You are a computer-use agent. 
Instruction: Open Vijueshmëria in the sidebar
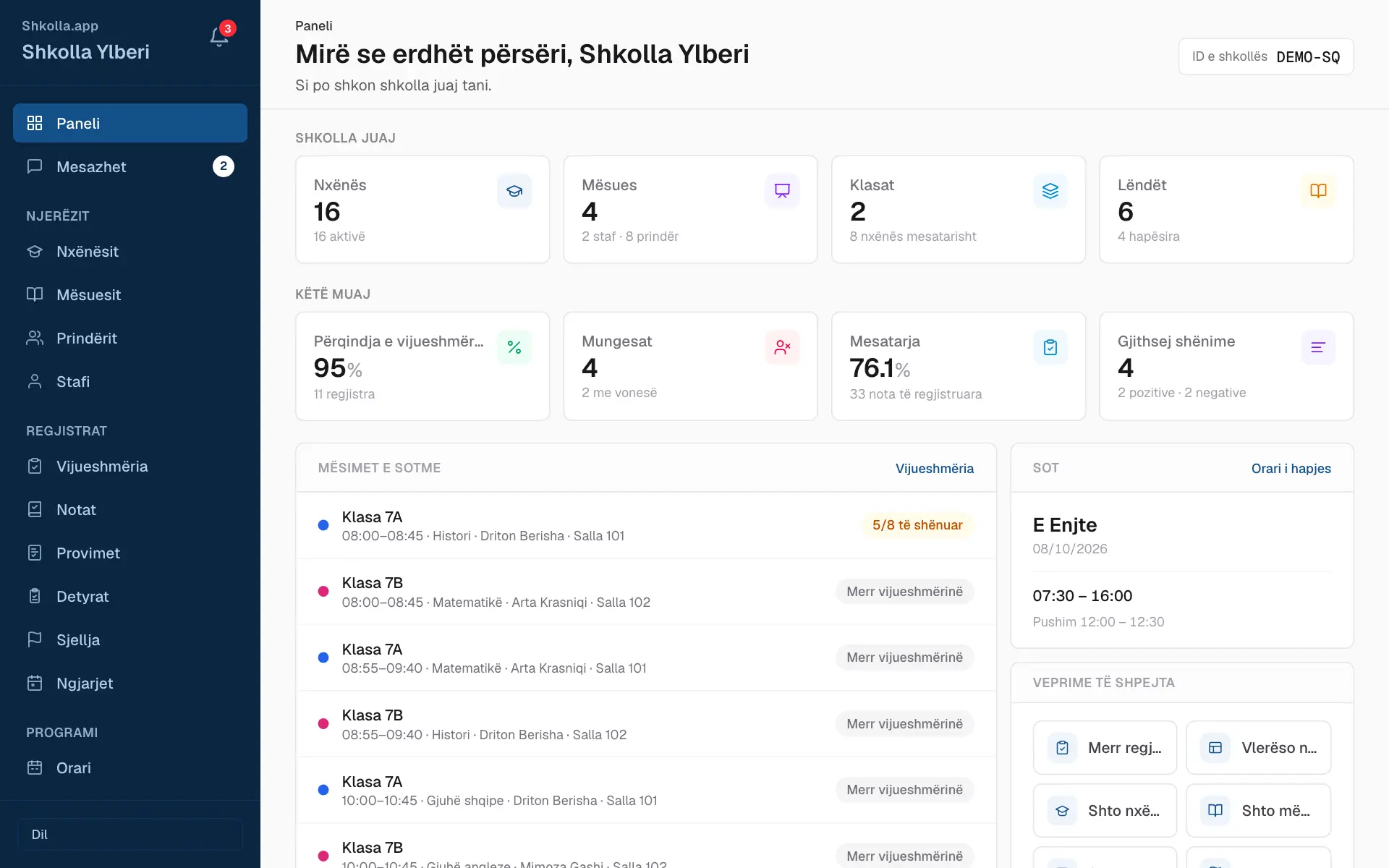[x=130, y=466]
